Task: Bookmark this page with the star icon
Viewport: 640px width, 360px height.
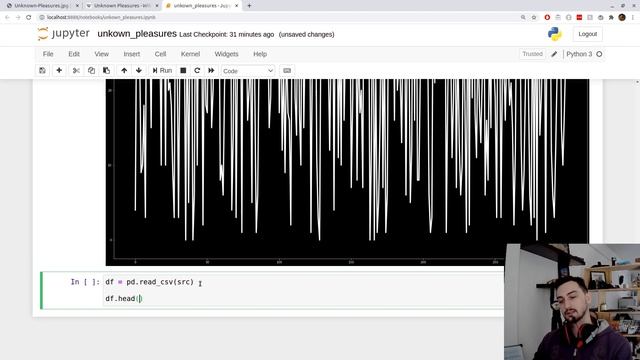Action: pos(534,17)
